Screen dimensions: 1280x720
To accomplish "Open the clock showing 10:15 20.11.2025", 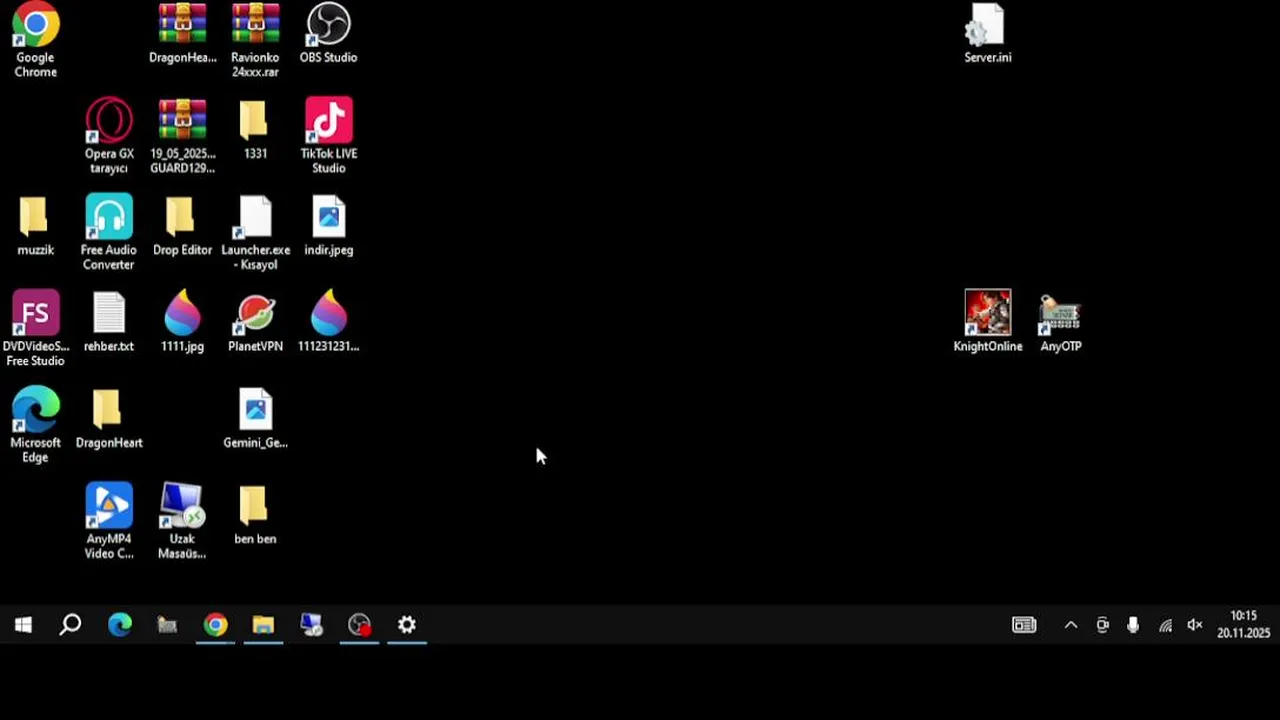I will (1243, 625).
